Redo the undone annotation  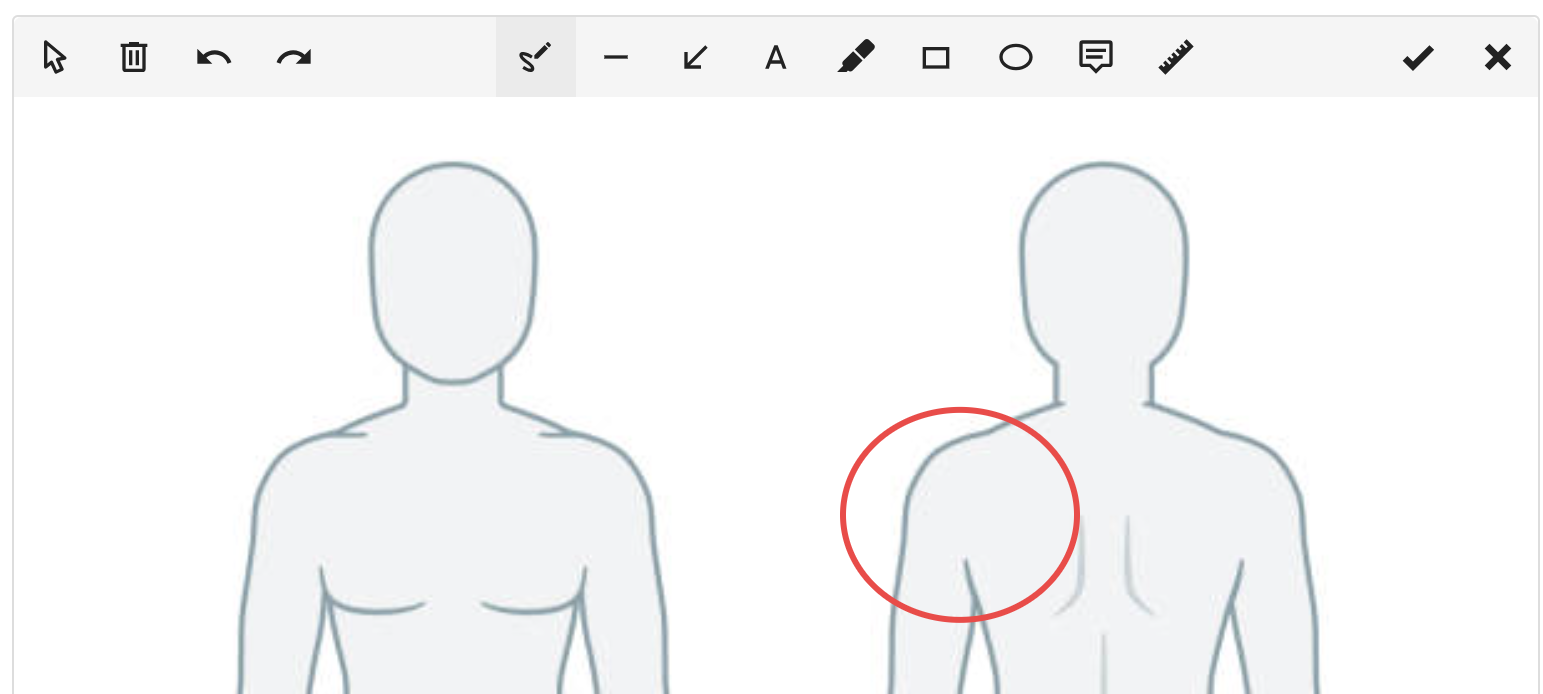coord(294,58)
